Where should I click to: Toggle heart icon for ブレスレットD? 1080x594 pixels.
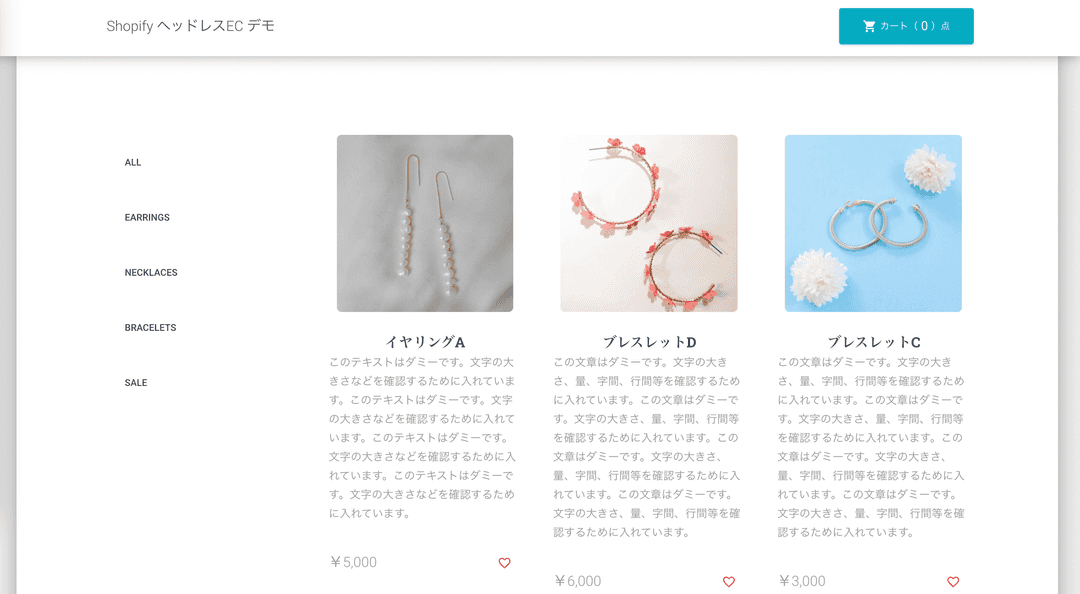tap(729, 582)
